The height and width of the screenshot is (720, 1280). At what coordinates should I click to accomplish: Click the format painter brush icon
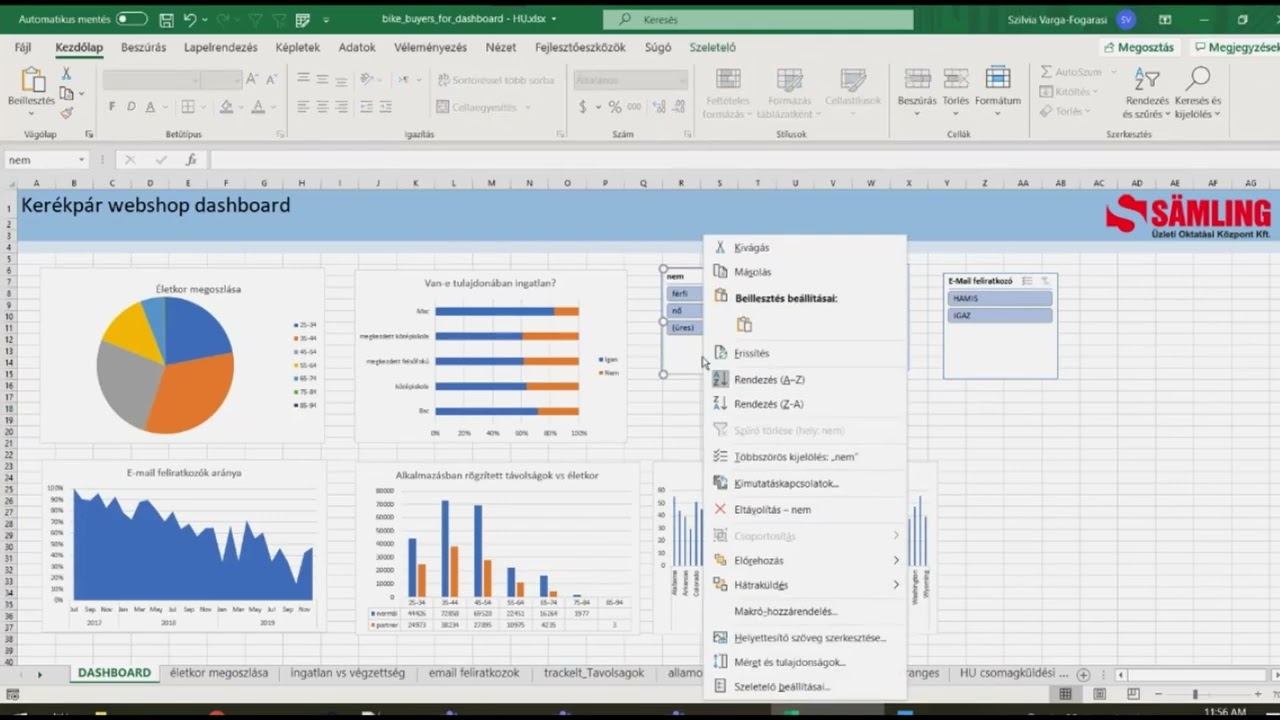tap(66, 113)
